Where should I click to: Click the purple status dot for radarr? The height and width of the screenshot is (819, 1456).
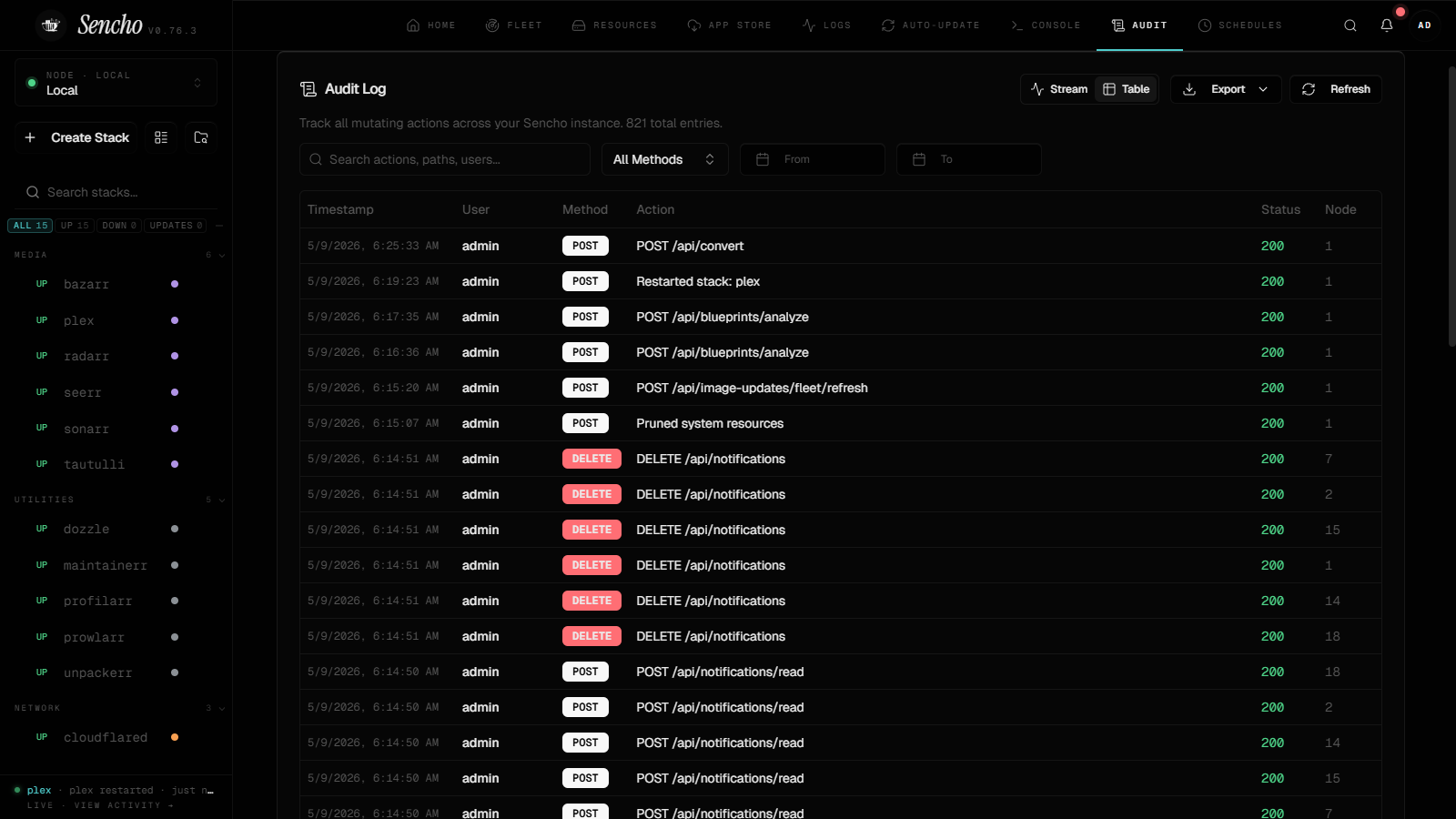175,356
